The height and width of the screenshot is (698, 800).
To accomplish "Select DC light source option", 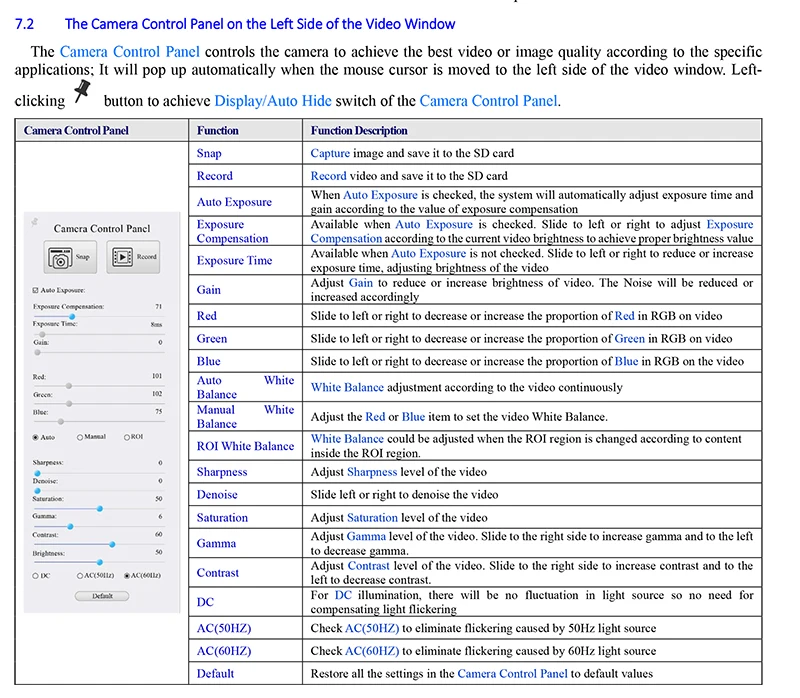I will click(x=36, y=576).
